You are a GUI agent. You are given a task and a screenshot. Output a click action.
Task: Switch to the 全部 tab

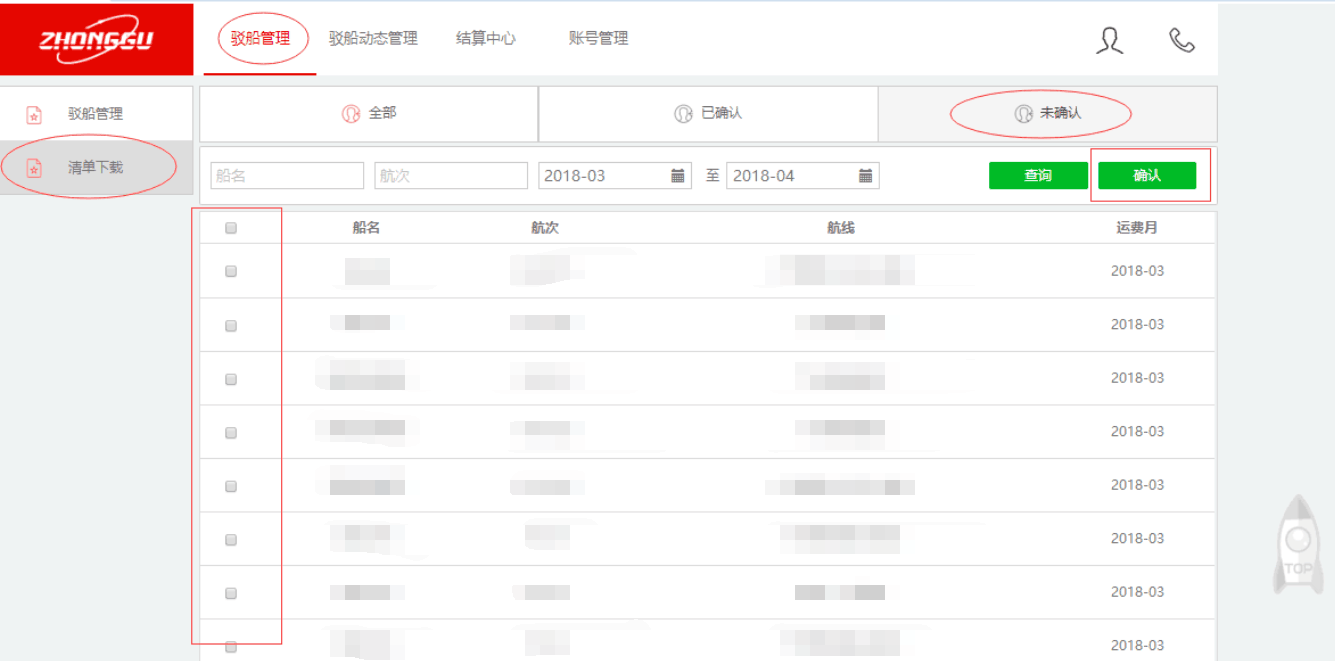(369, 114)
